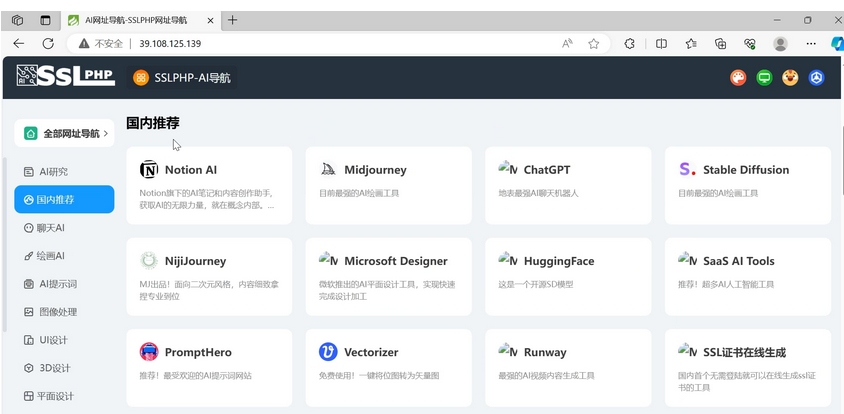
Task: Select 绘画AI in the sidebar
Action: (64, 256)
